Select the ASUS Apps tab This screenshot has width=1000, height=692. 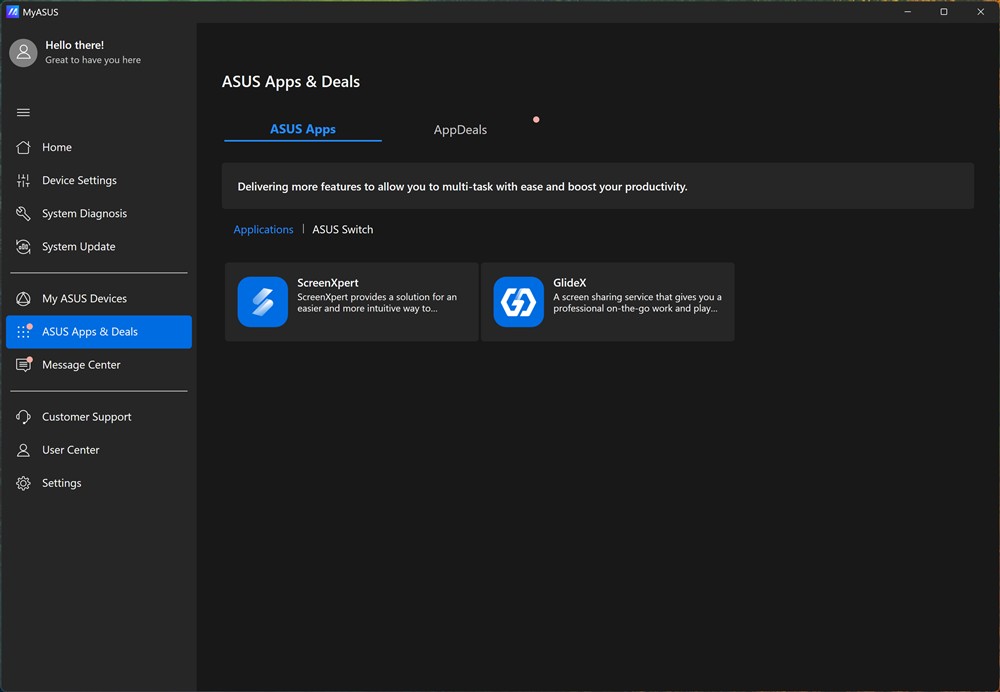click(302, 129)
